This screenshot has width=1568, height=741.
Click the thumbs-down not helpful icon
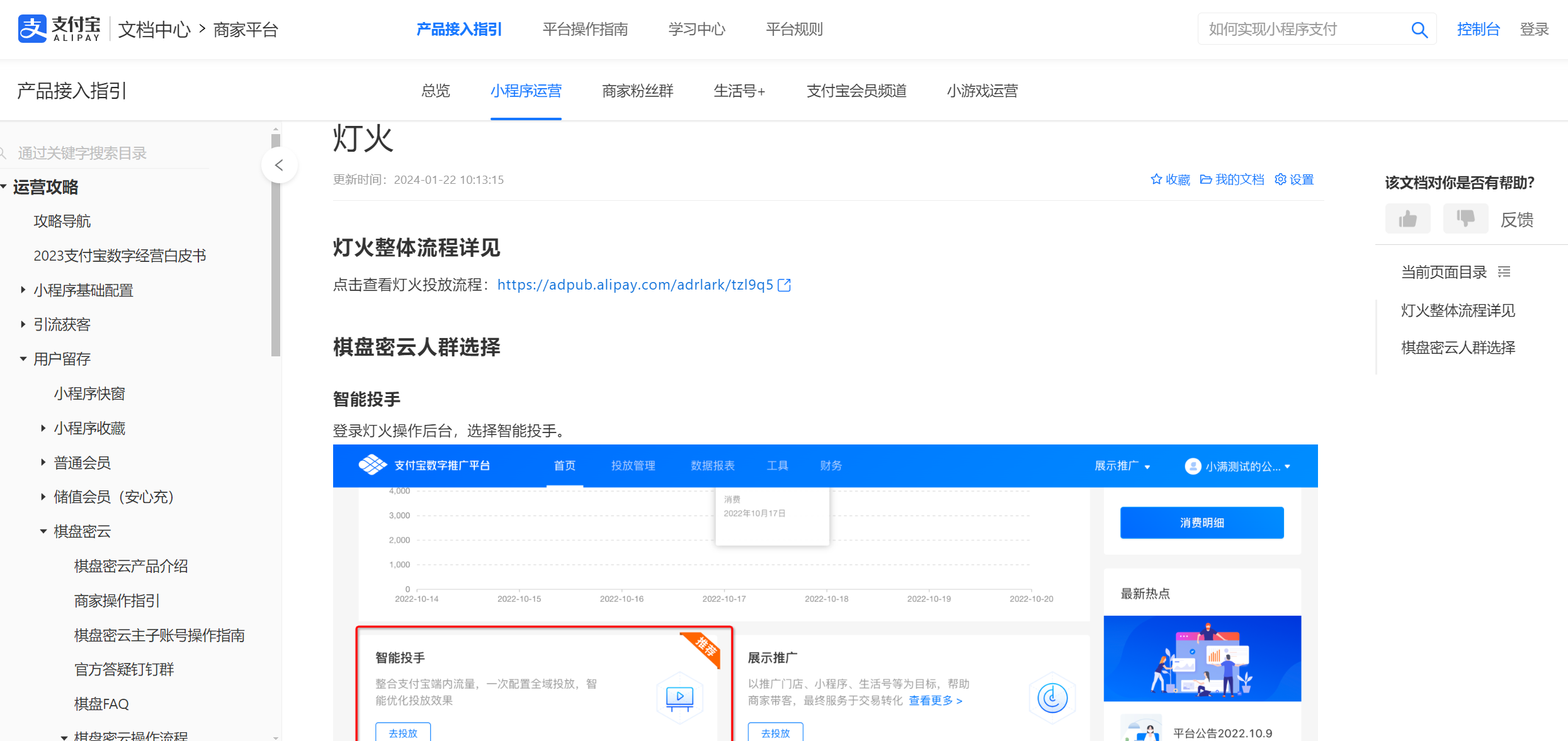[1465, 219]
